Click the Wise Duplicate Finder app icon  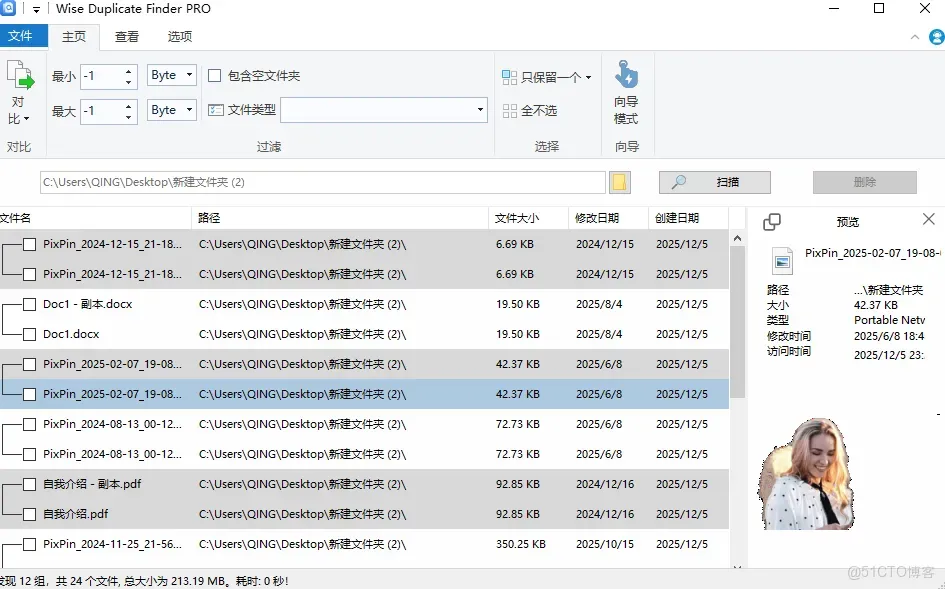tap(11, 8)
